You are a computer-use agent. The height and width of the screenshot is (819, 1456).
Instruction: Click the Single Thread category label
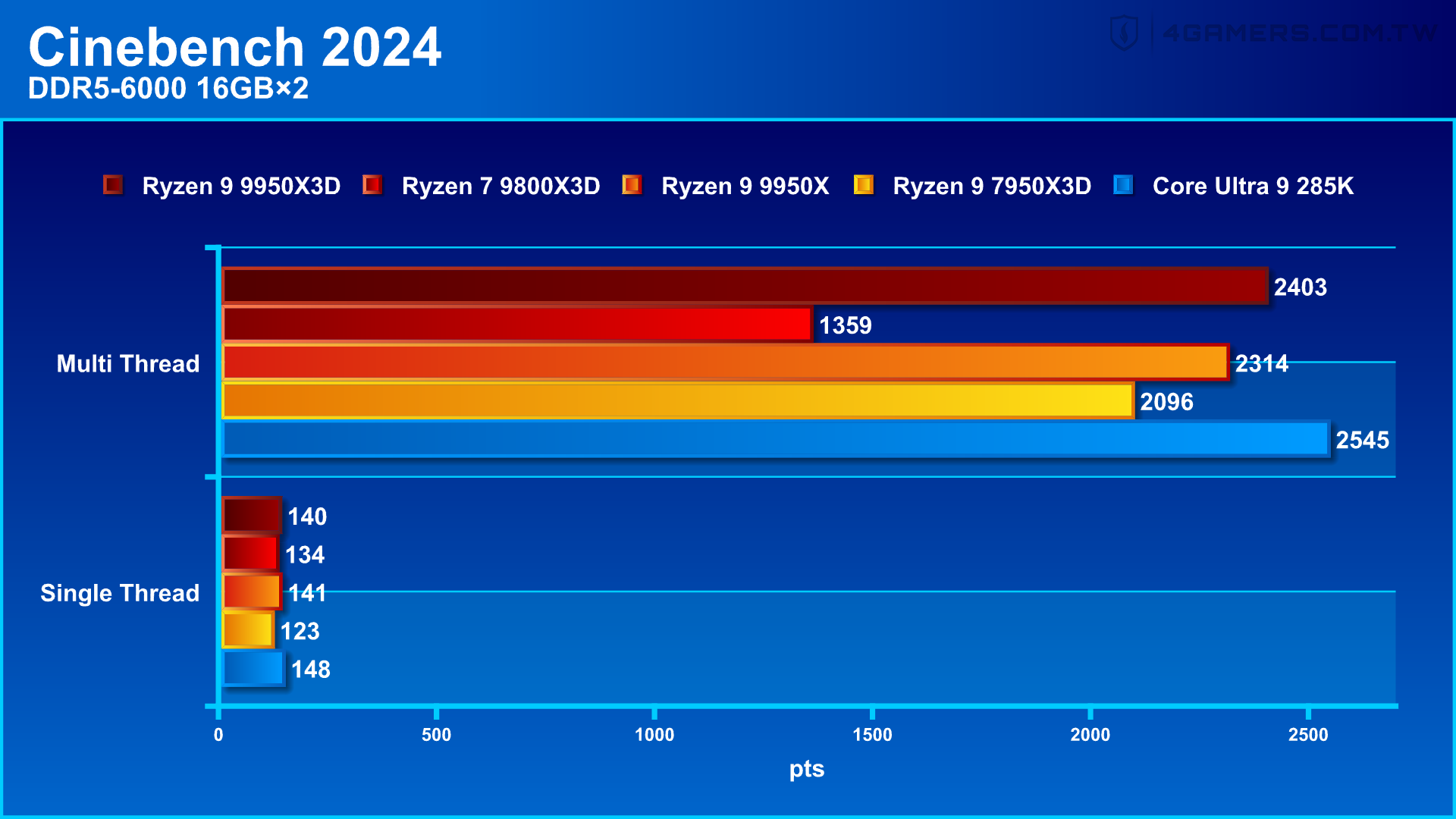(x=120, y=593)
